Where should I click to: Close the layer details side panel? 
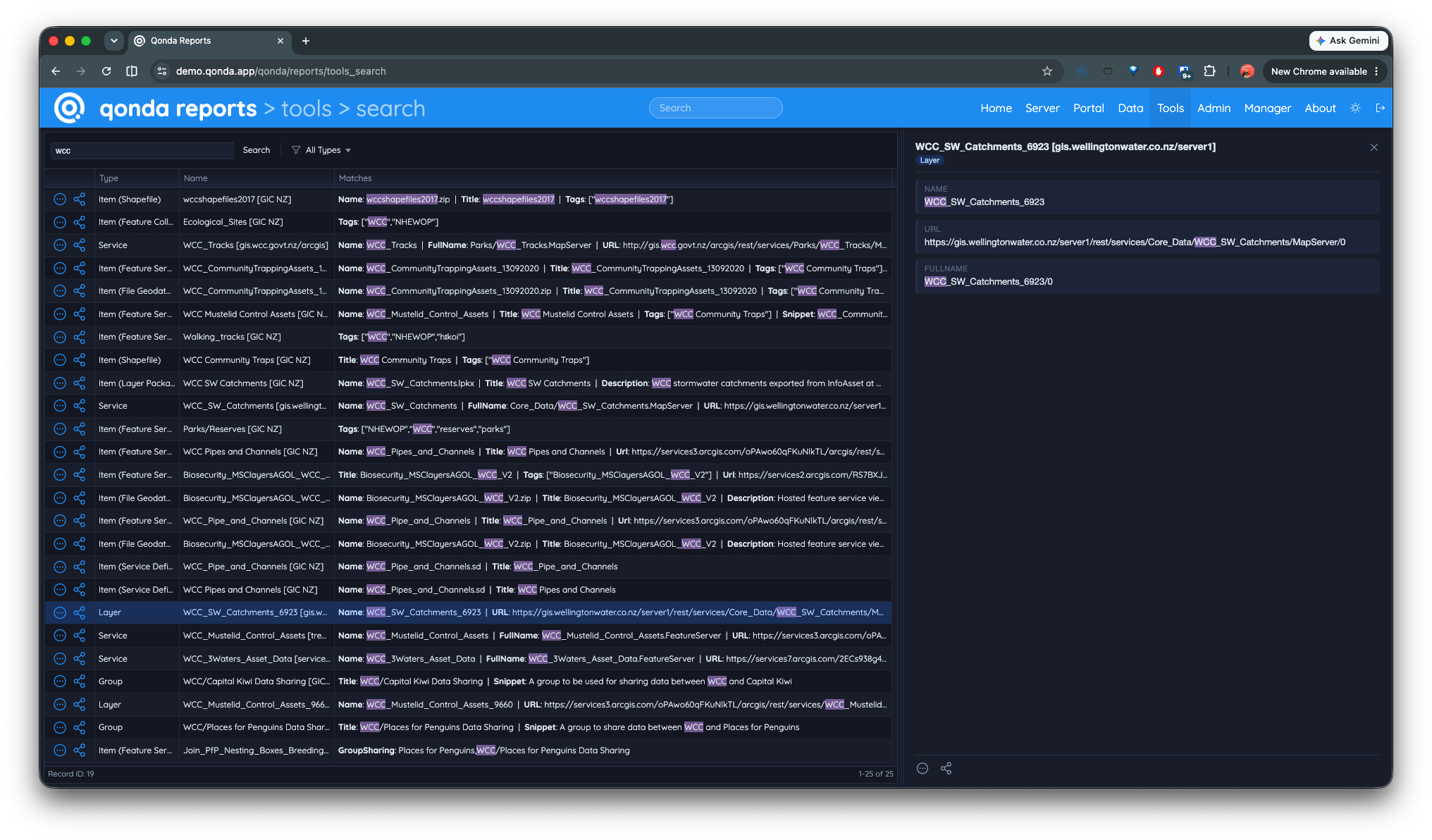click(1374, 147)
